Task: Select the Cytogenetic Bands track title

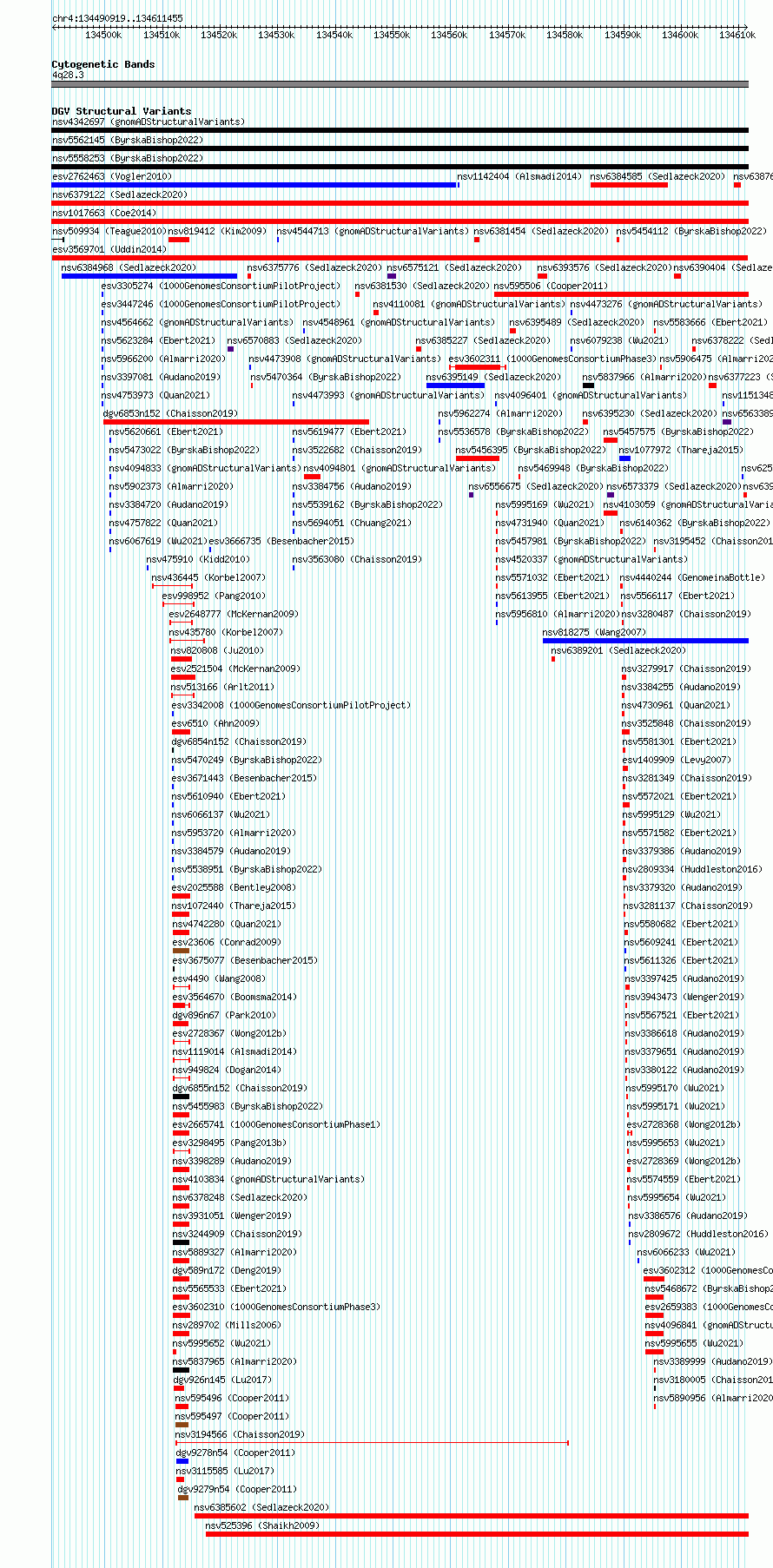Action: pyautogui.click(x=103, y=64)
